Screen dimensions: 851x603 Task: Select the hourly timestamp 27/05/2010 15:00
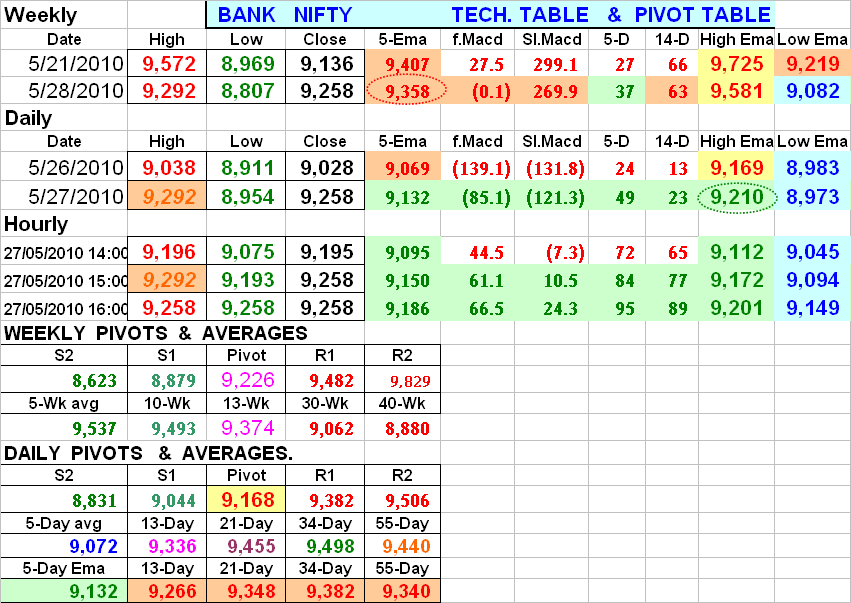click(65, 281)
